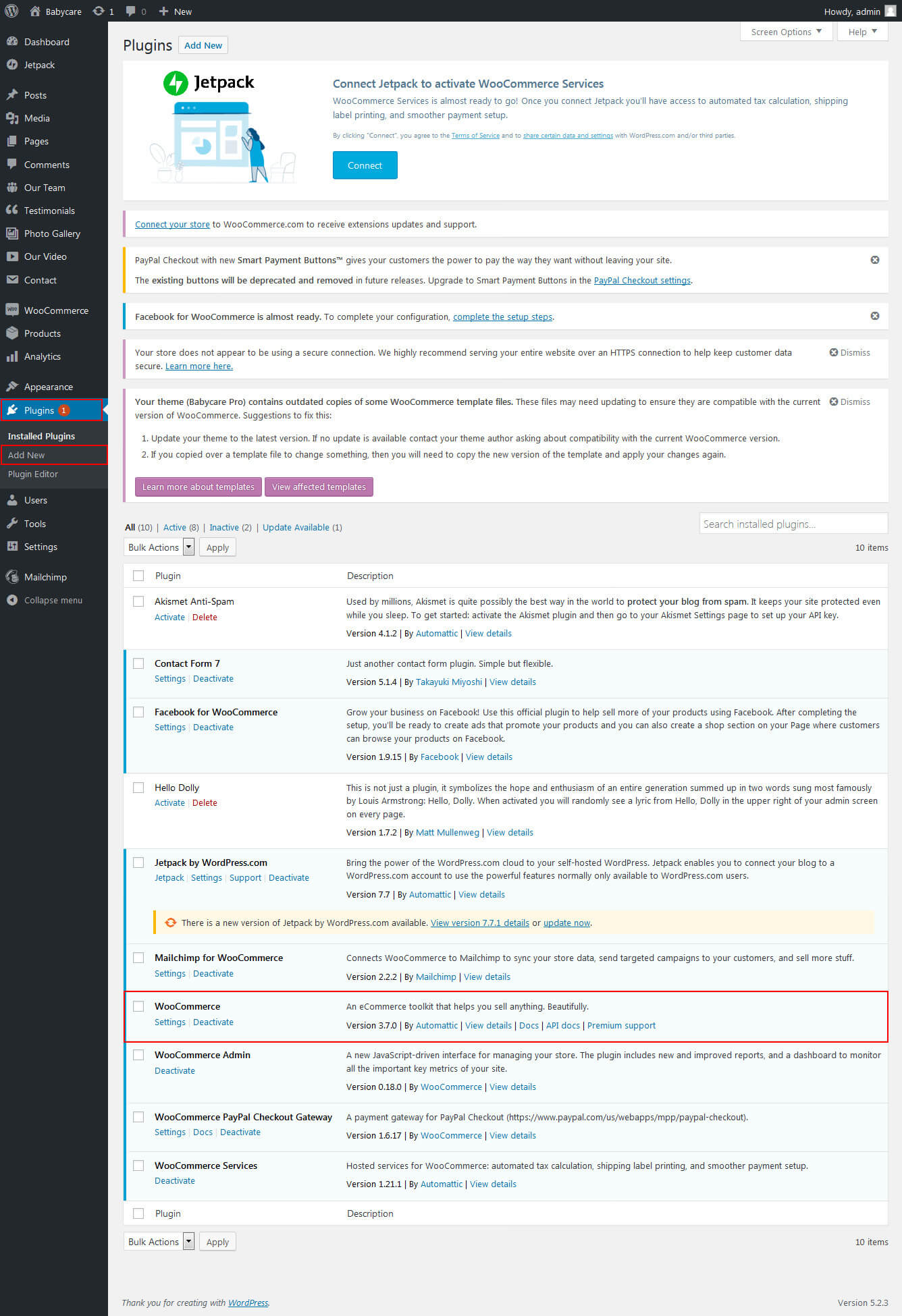Check the WooCommerce Admin checkbox
902x1316 pixels.
click(x=138, y=1055)
